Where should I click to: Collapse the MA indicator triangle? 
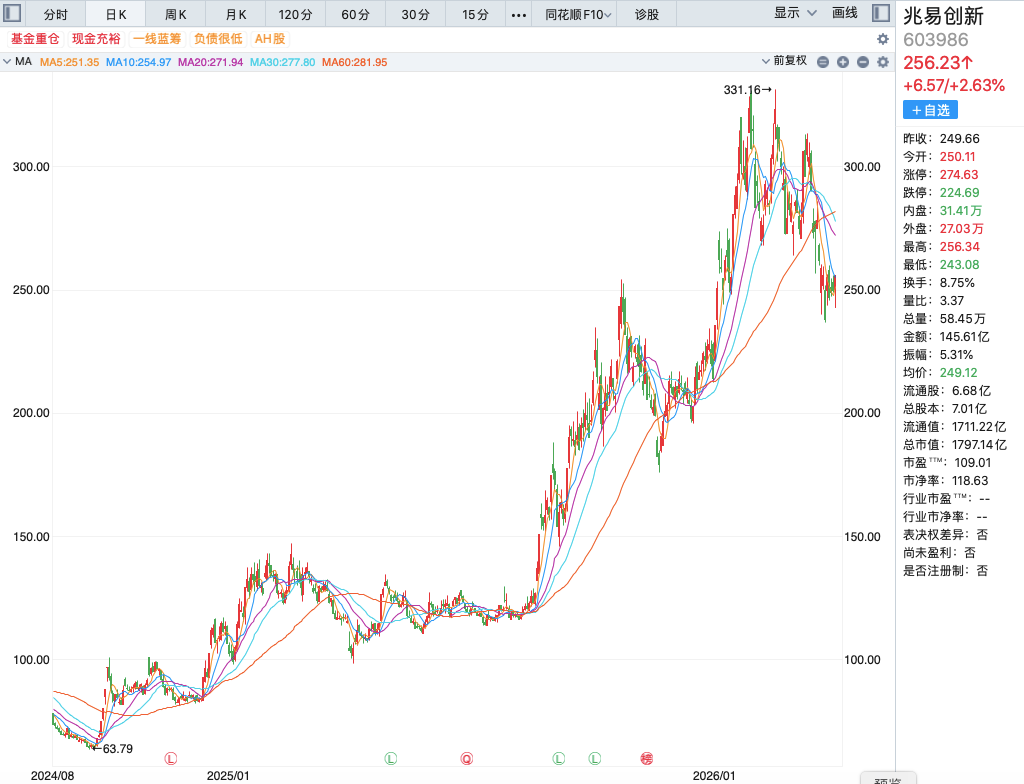[8, 62]
